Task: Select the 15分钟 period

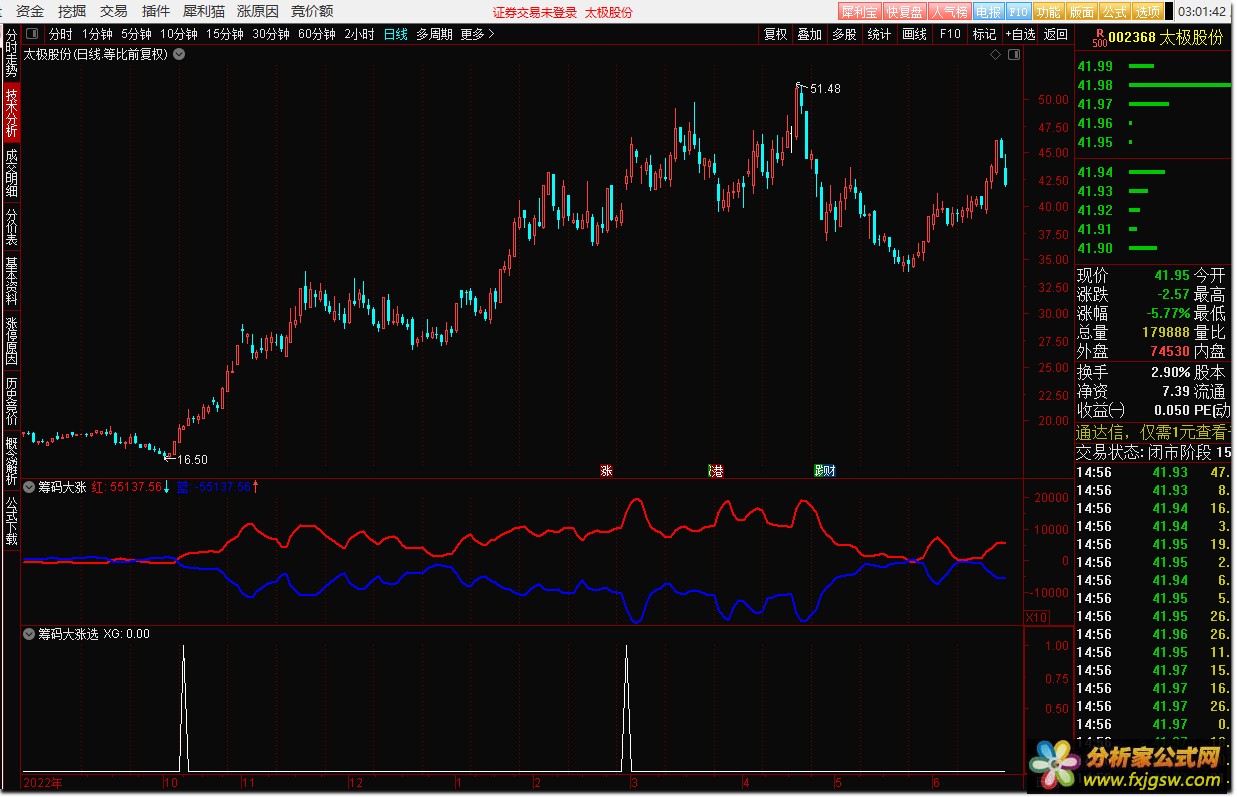Action: [x=225, y=34]
